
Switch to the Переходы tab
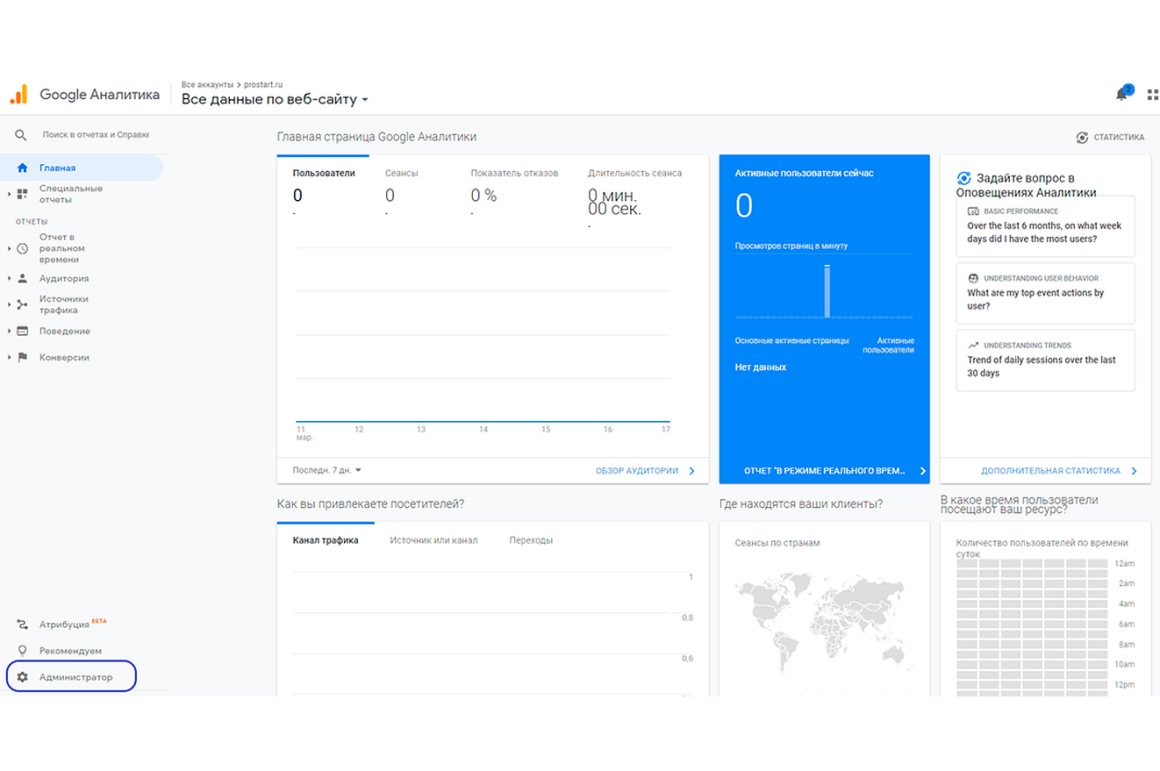(530, 540)
